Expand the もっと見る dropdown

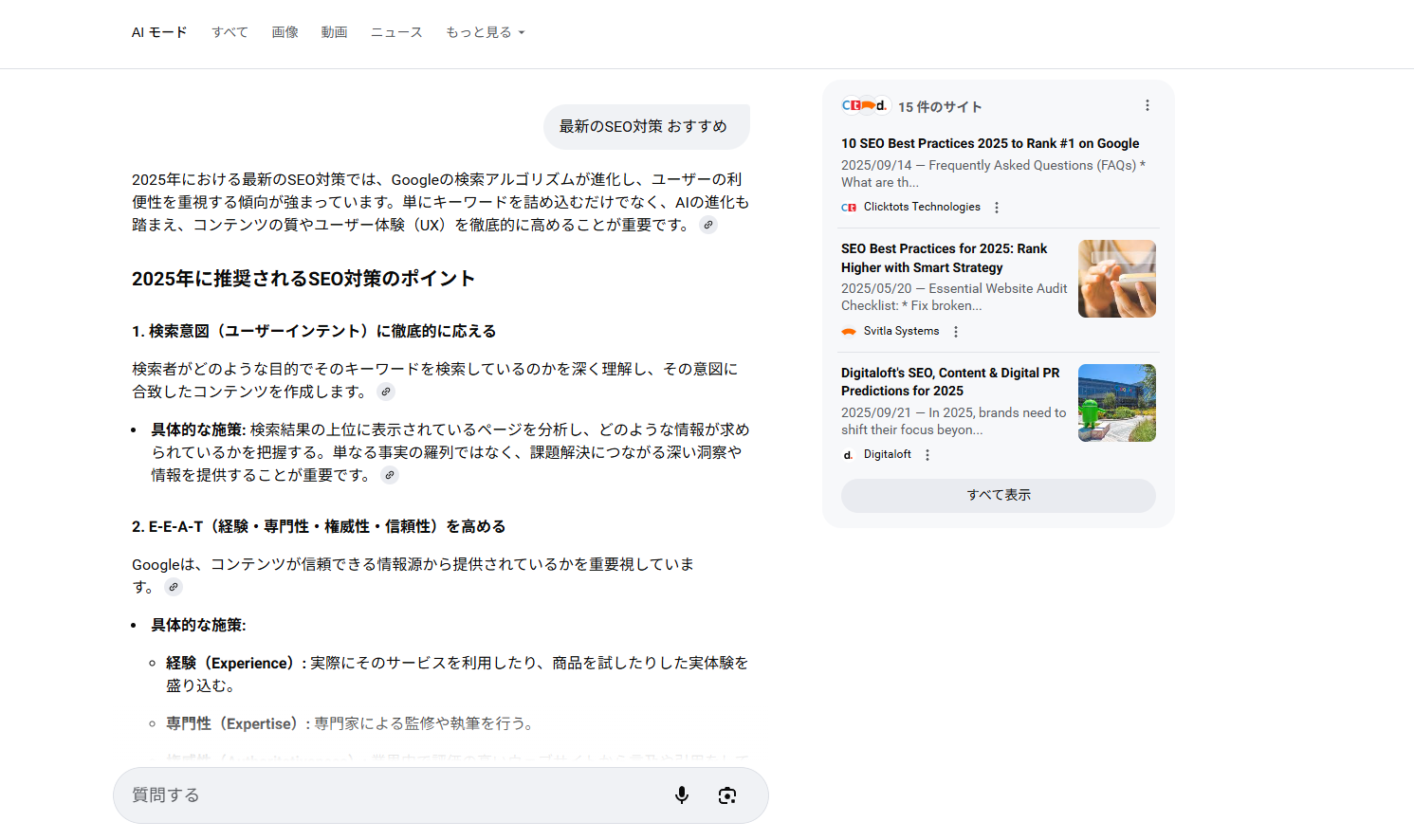[x=485, y=32]
